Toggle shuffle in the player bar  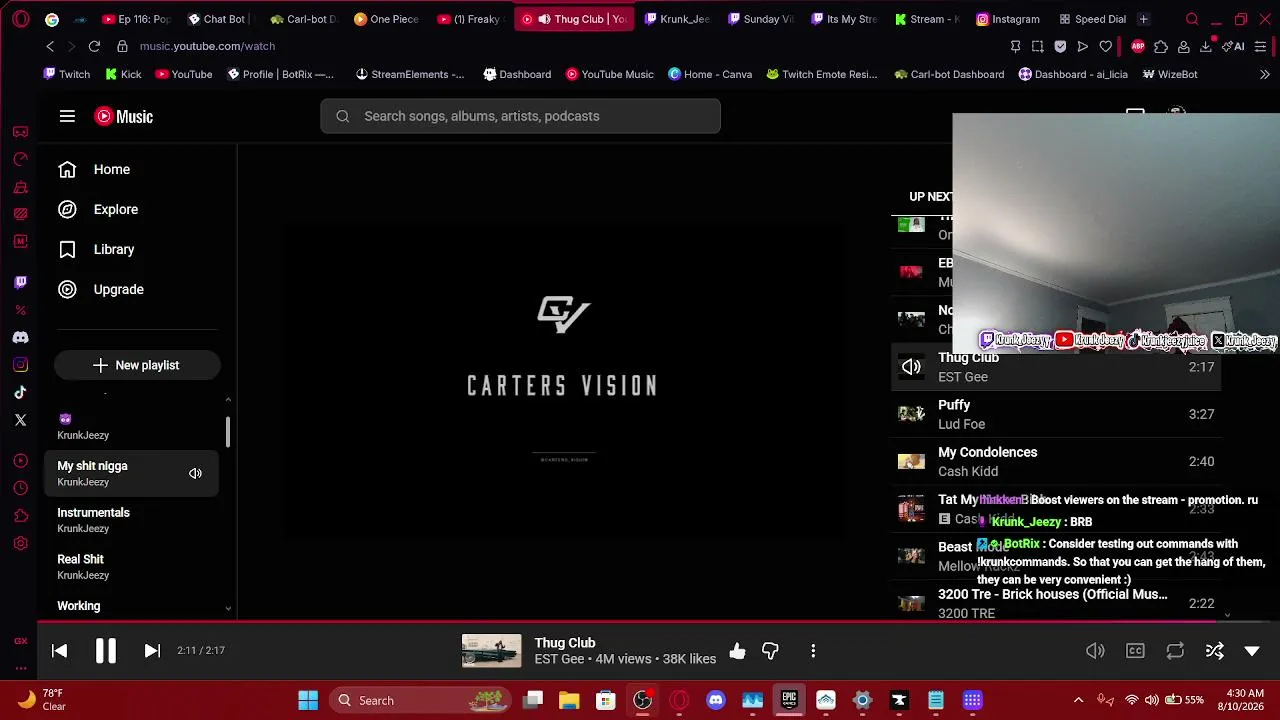pyautogui.click(x=1215, y=651)
